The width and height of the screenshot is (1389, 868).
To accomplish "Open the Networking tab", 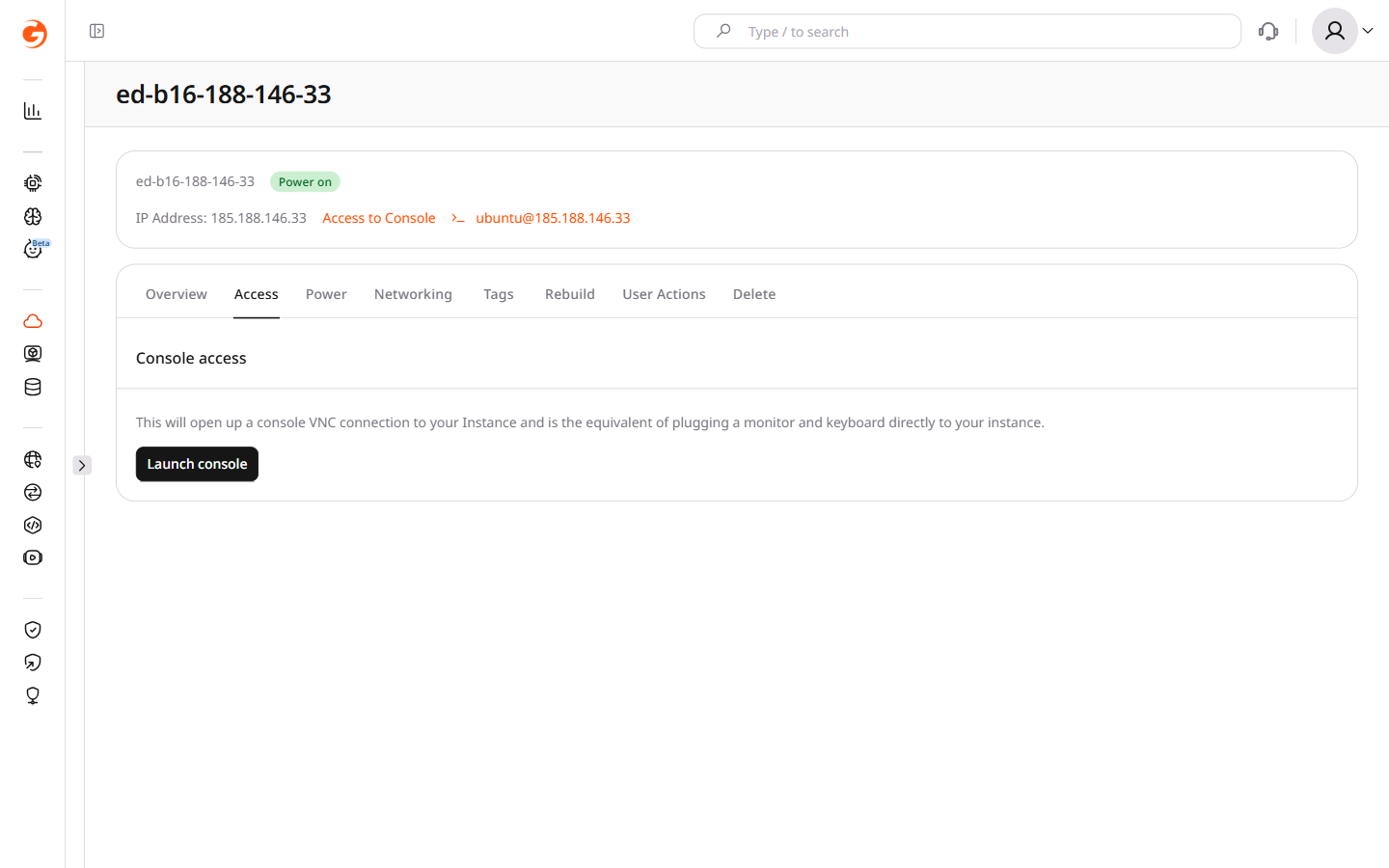I will coord(413,294).
